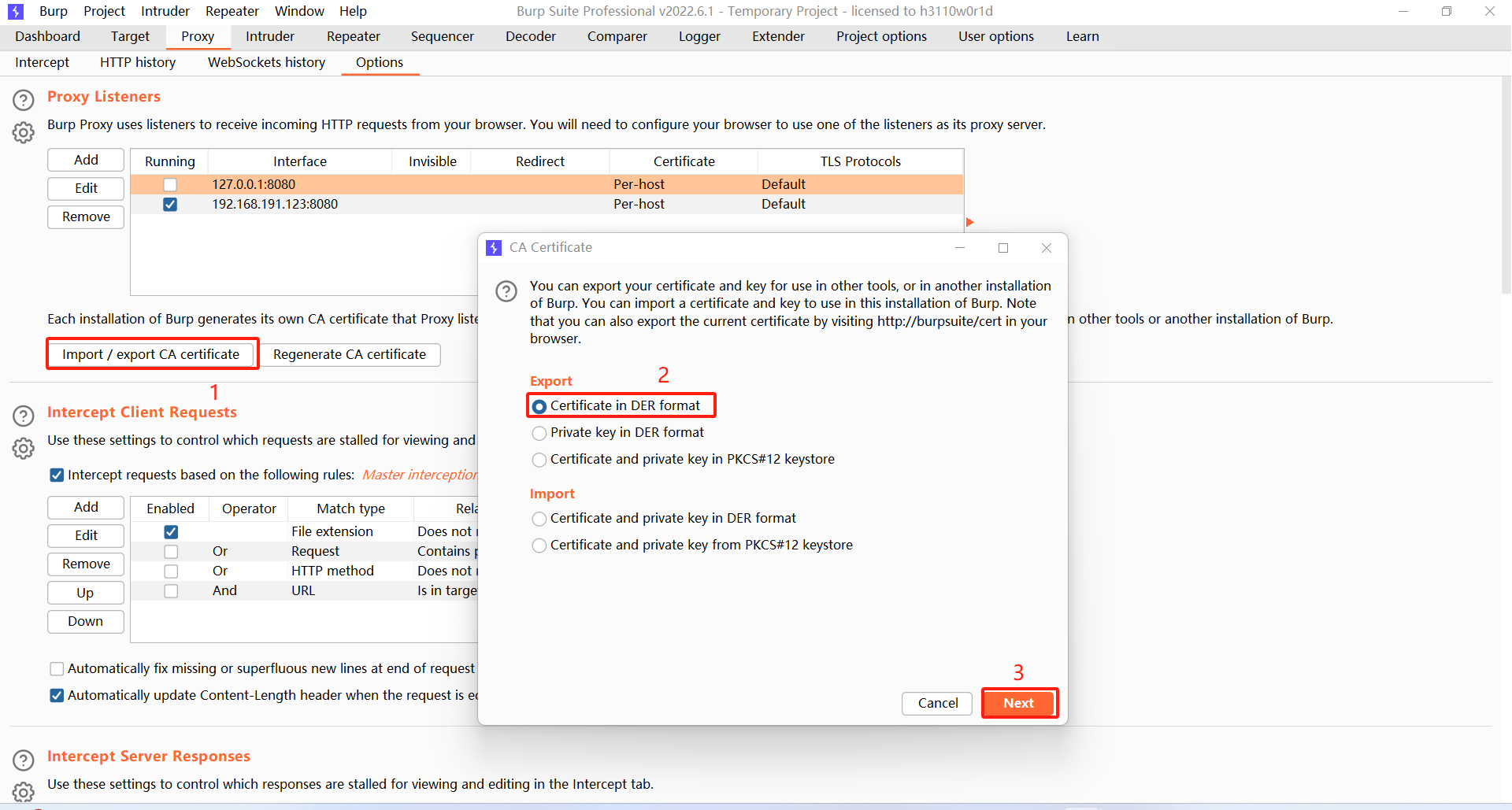The height and width of the screenshot is (810, 1512).
Task: Toggle Running checkbox for 192.168.191.123:8080 listener
Action: [x=170, y=205]
